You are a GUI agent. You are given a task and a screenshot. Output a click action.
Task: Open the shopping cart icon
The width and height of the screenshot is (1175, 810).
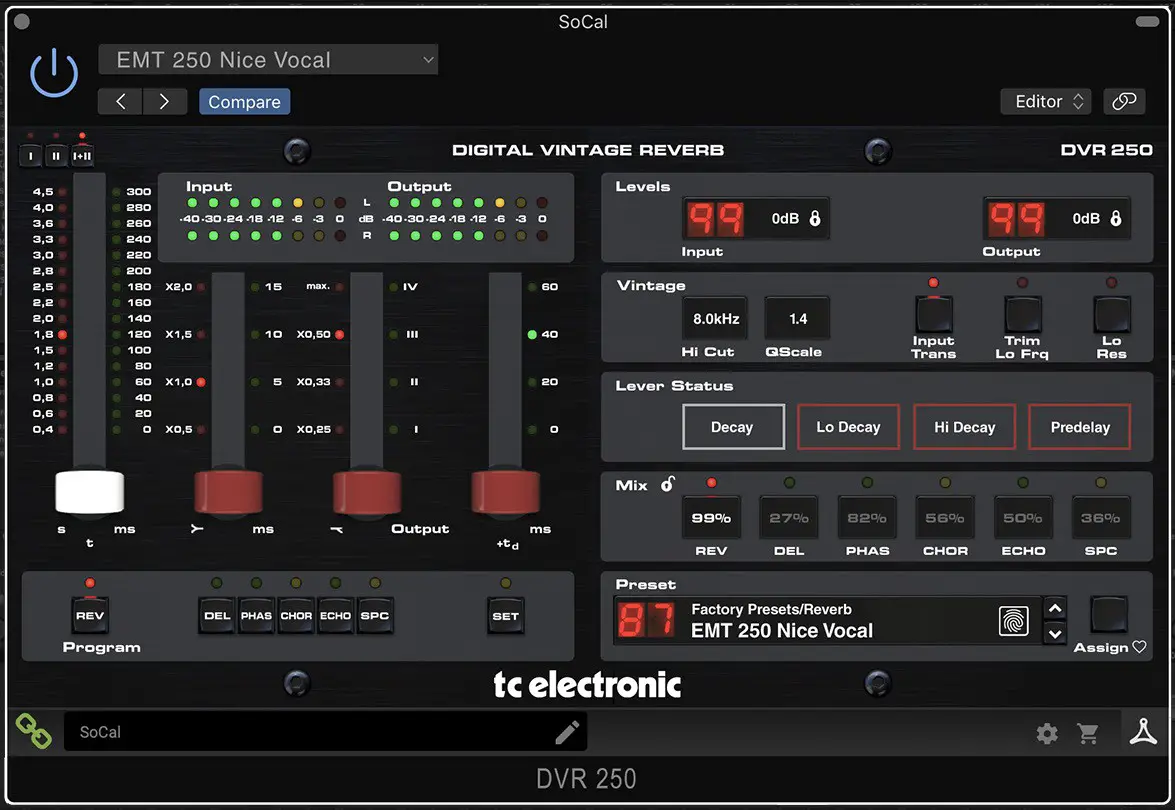click(x=1088, y=734)
